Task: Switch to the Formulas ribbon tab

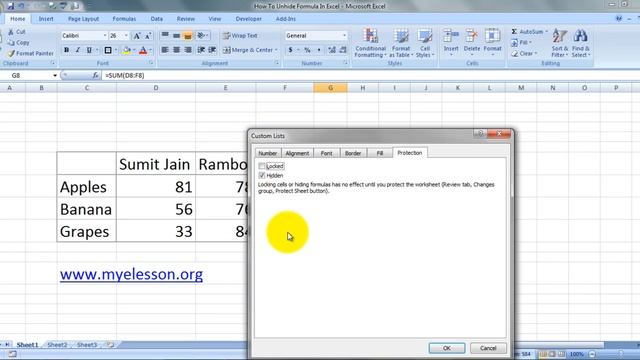Action: [124, 19]
